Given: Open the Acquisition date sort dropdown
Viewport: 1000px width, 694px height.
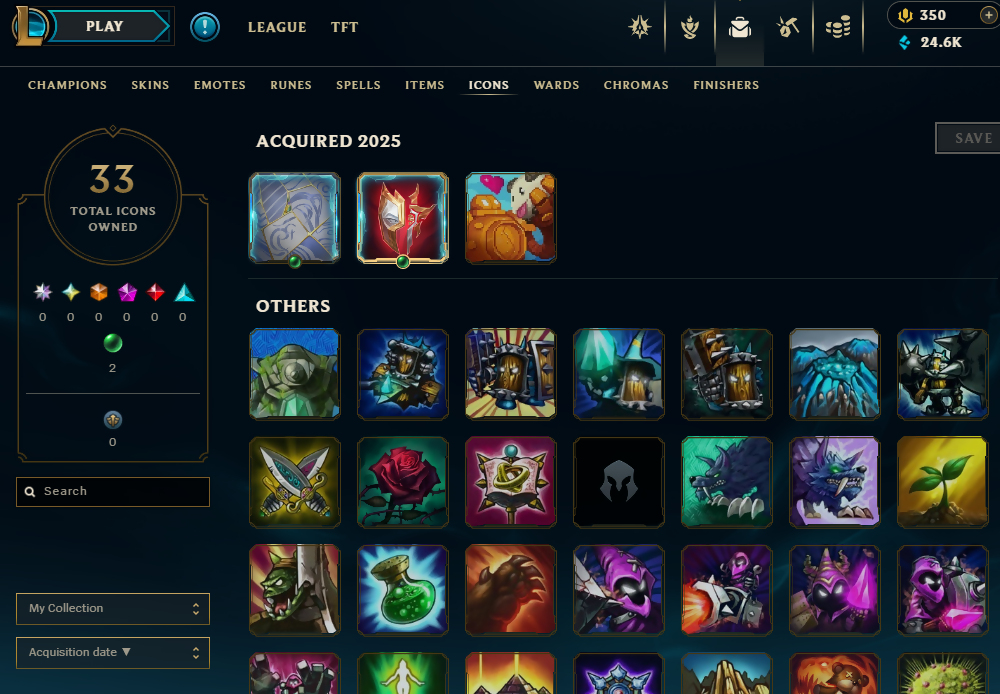Looking at the screenshot, I should pos(113,653).
